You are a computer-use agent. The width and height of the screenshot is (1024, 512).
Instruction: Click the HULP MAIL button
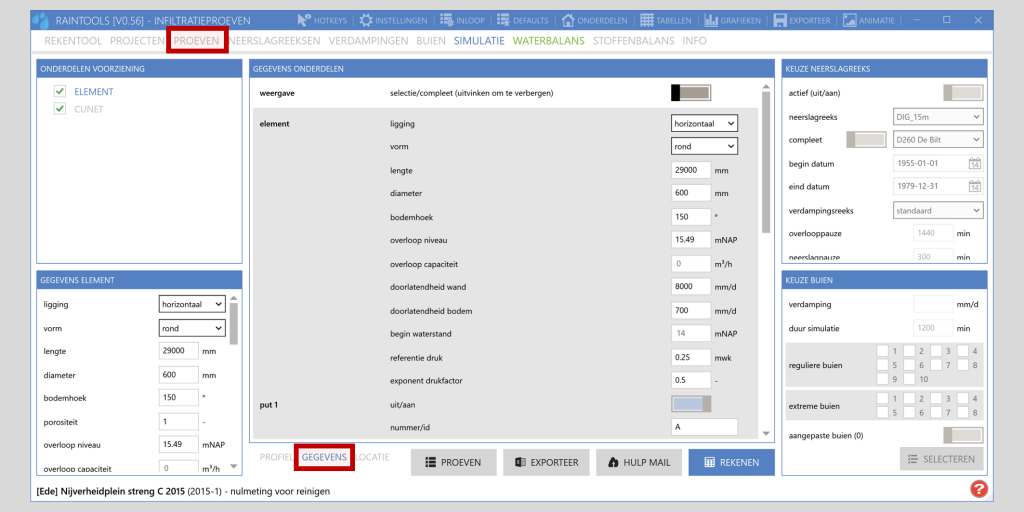[638, 462]
